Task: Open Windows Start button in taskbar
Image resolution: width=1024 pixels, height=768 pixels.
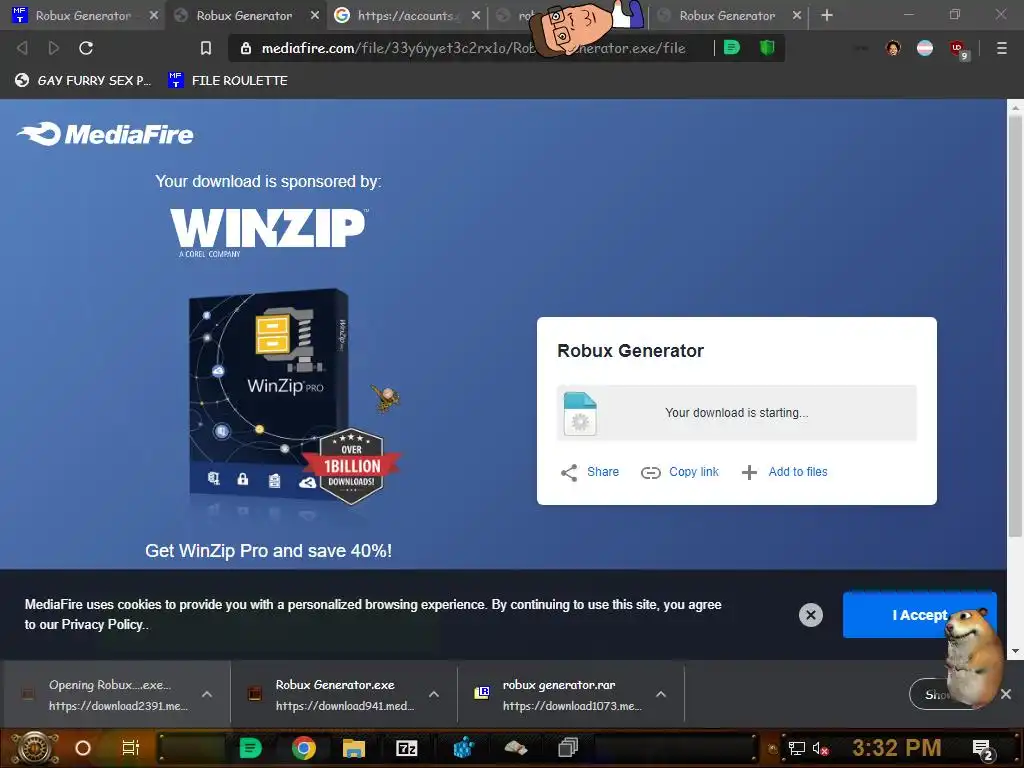Action: tap(34, 748)
